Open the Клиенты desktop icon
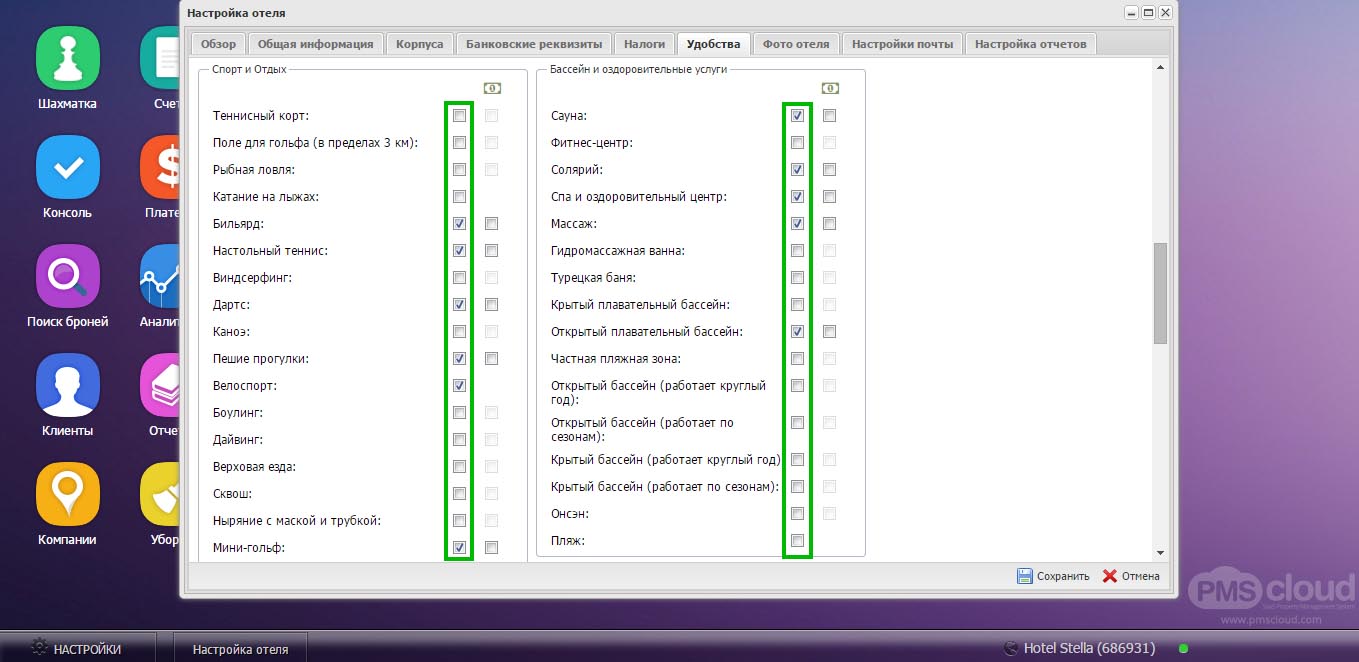 click(67, 385)
